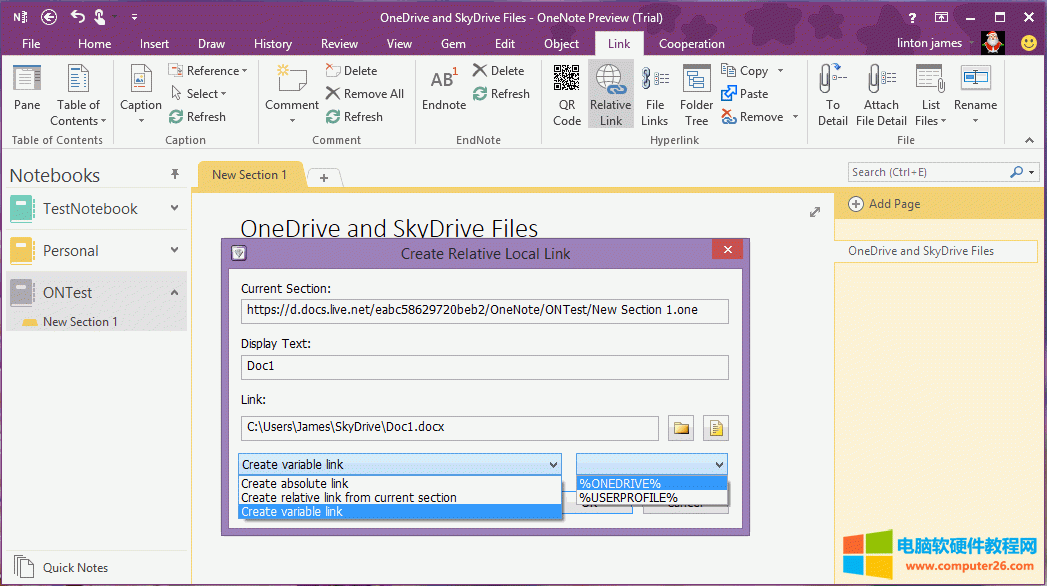The width and height of the screenshot is (1047, 586).
Task: Choose Create absolute link option
Action: coord(295,484)
